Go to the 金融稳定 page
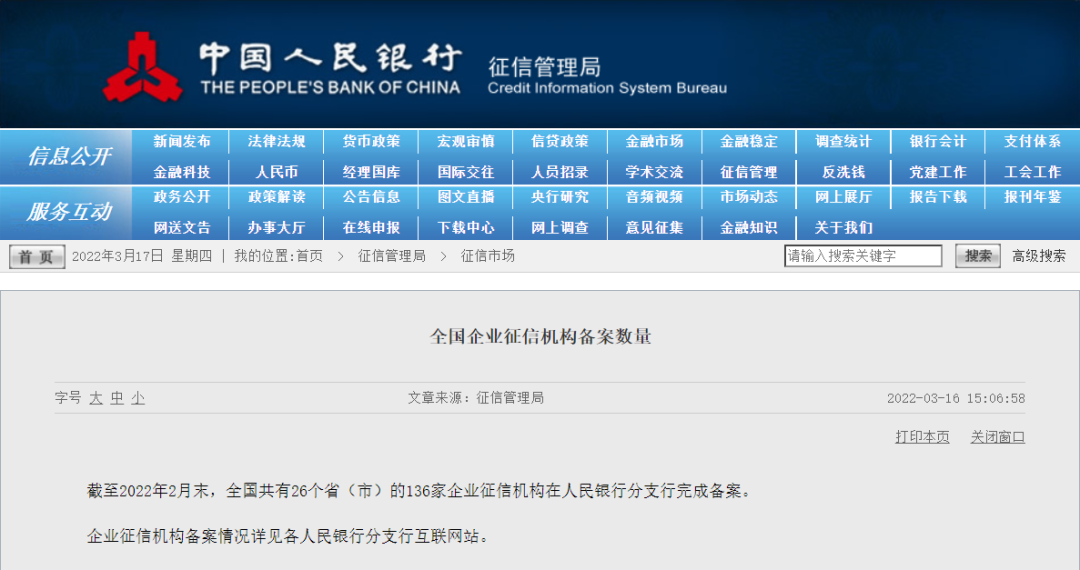This screenshot has width=1080, height=570. [x=749, y=141]
